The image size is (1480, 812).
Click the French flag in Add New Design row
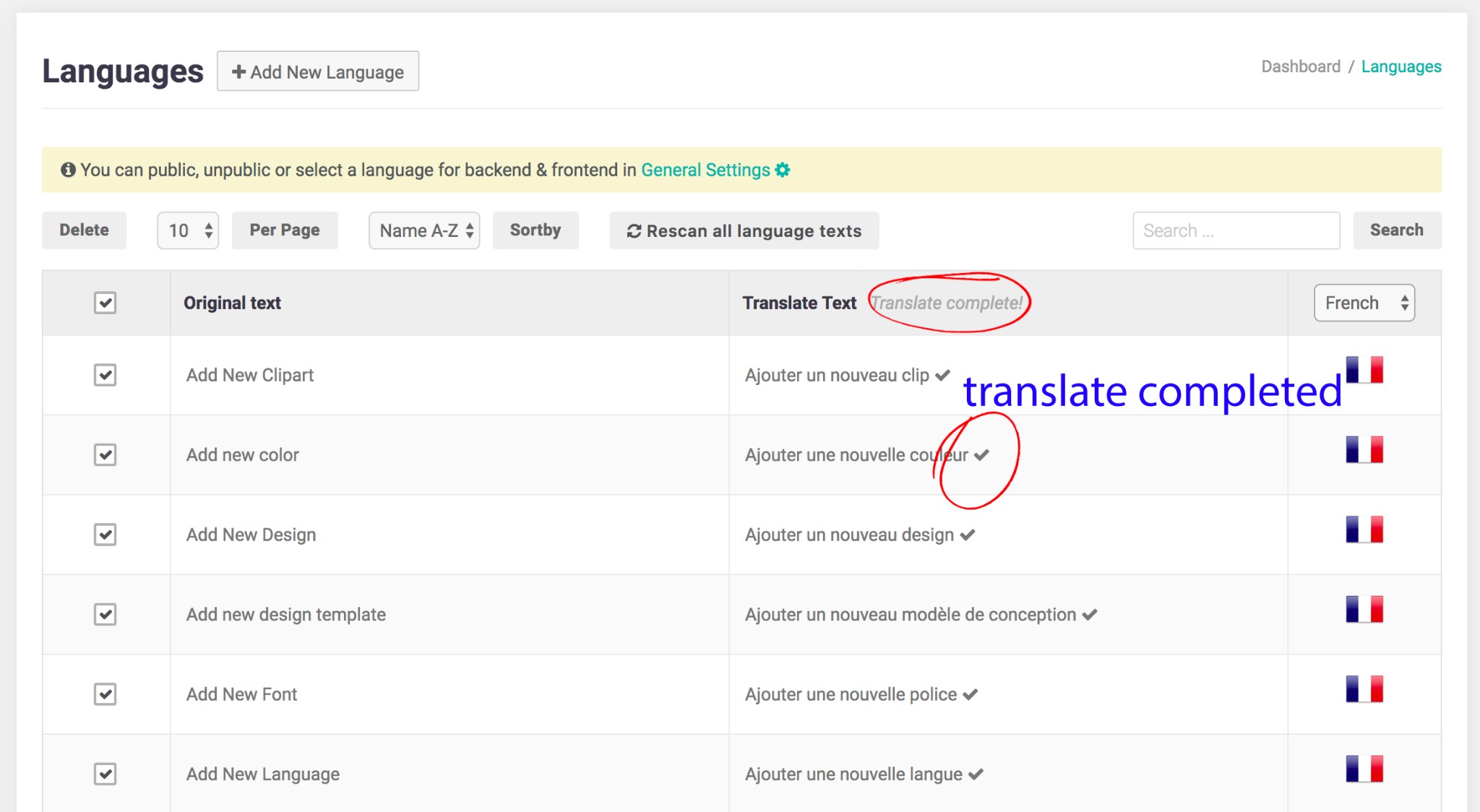tap(1364, 529)
